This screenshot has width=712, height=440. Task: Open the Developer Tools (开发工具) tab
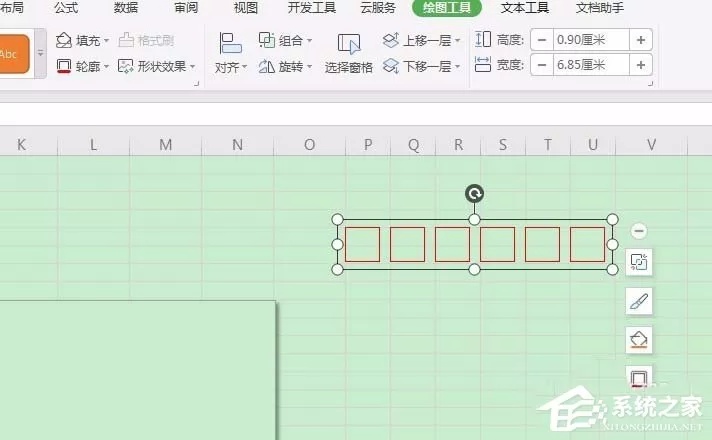click(312, 8)
